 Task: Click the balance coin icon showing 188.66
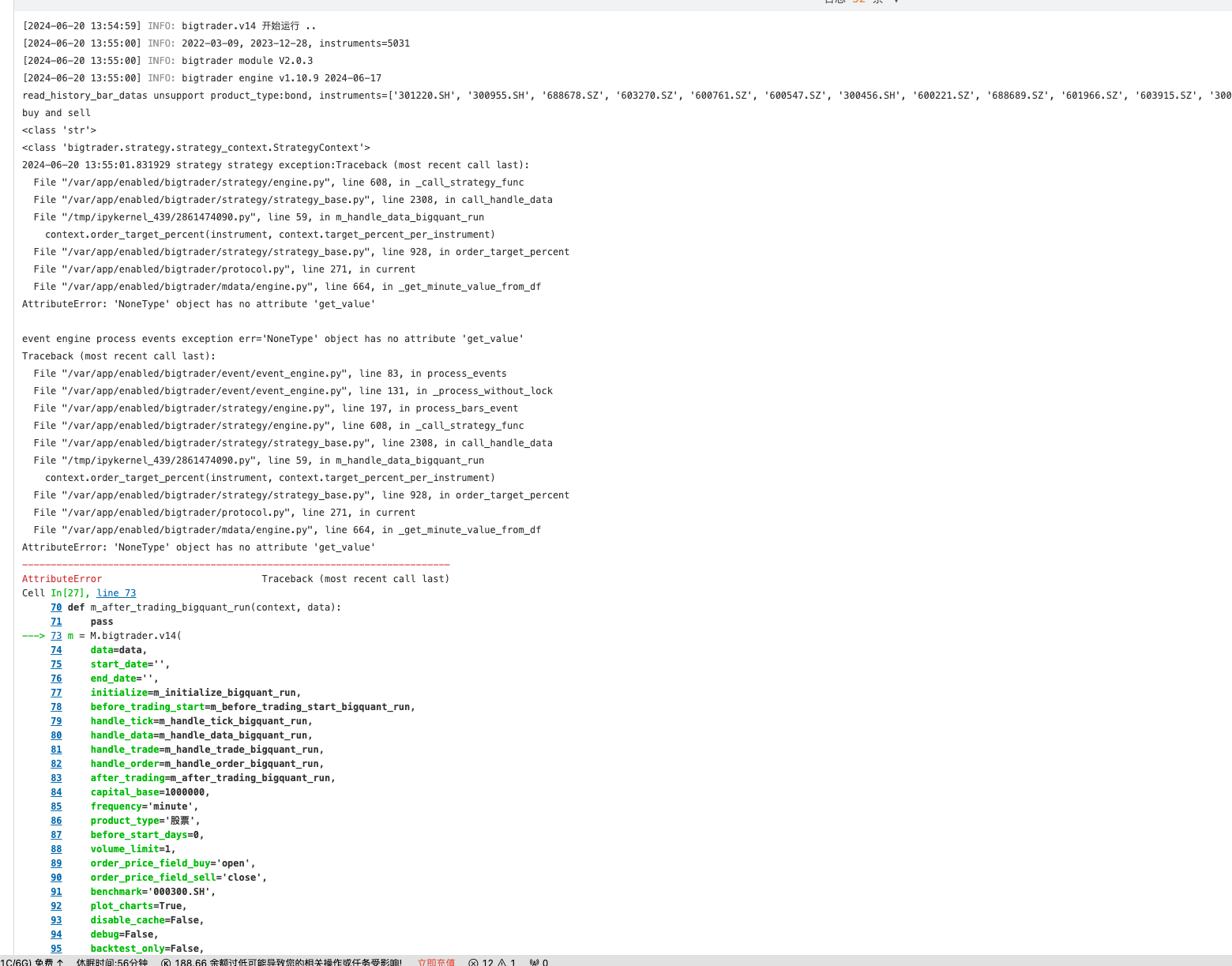point(166,962)
